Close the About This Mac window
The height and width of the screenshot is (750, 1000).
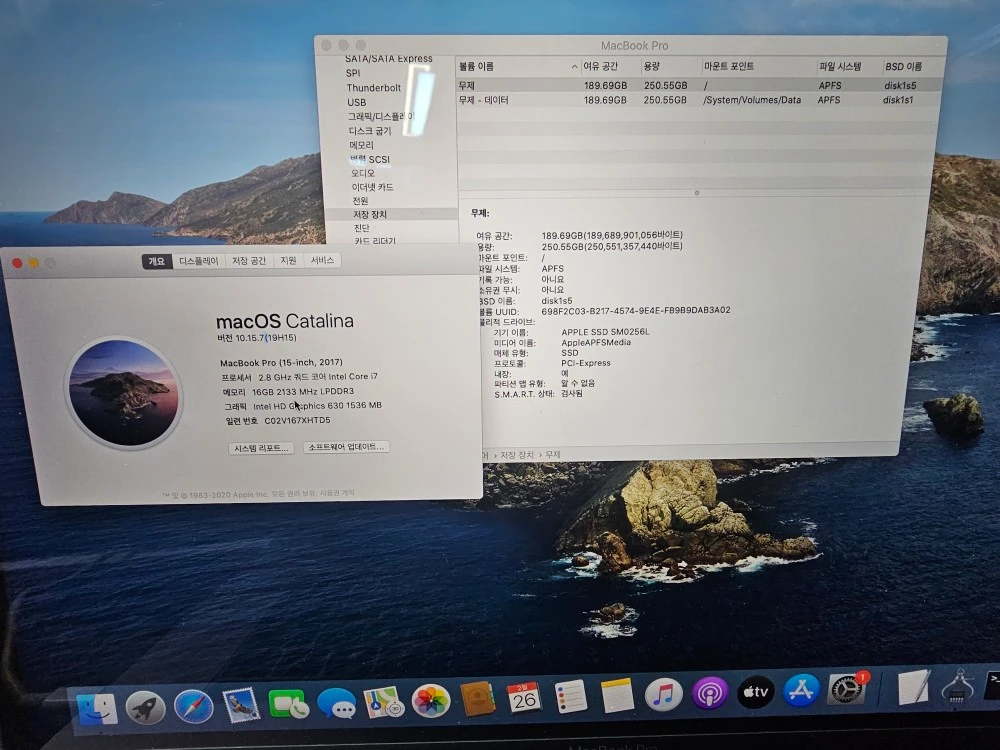pyautogui.click(x=17, y=263)
